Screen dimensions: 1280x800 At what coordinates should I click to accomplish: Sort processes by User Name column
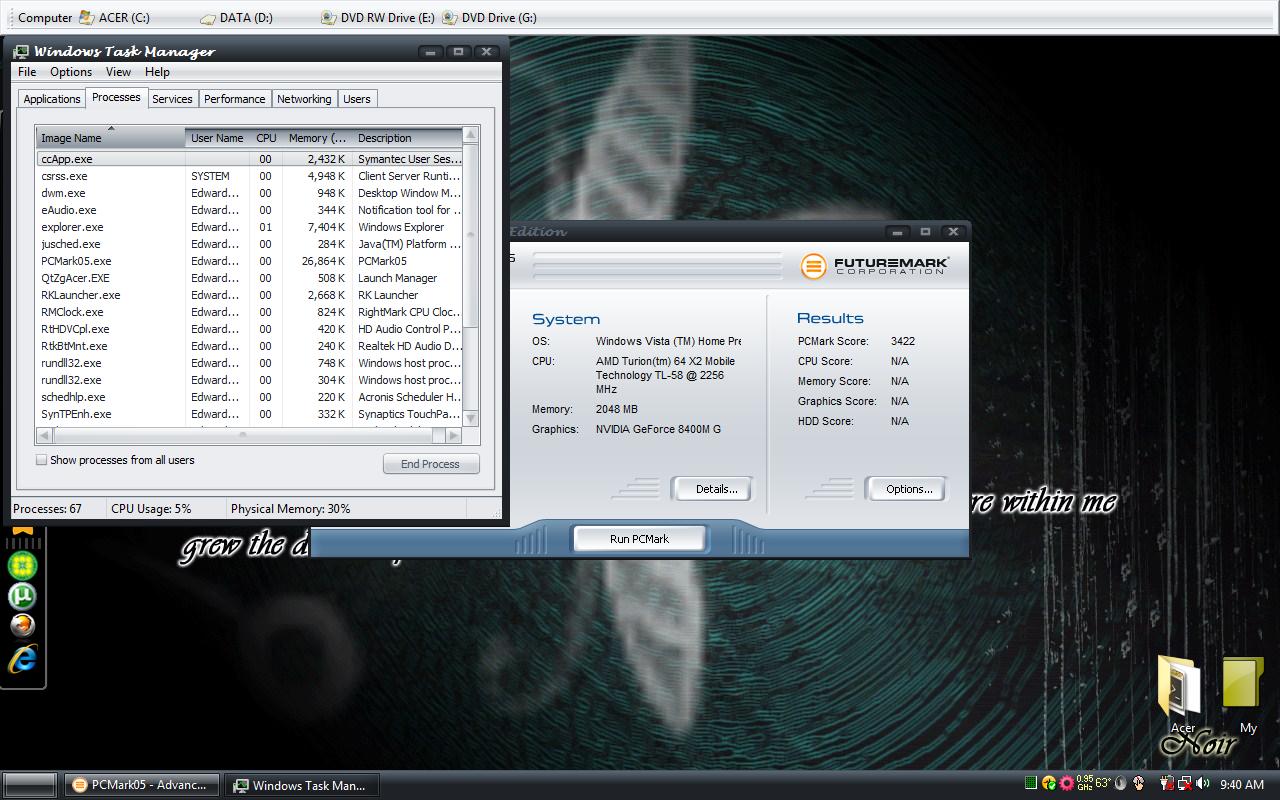217,138
